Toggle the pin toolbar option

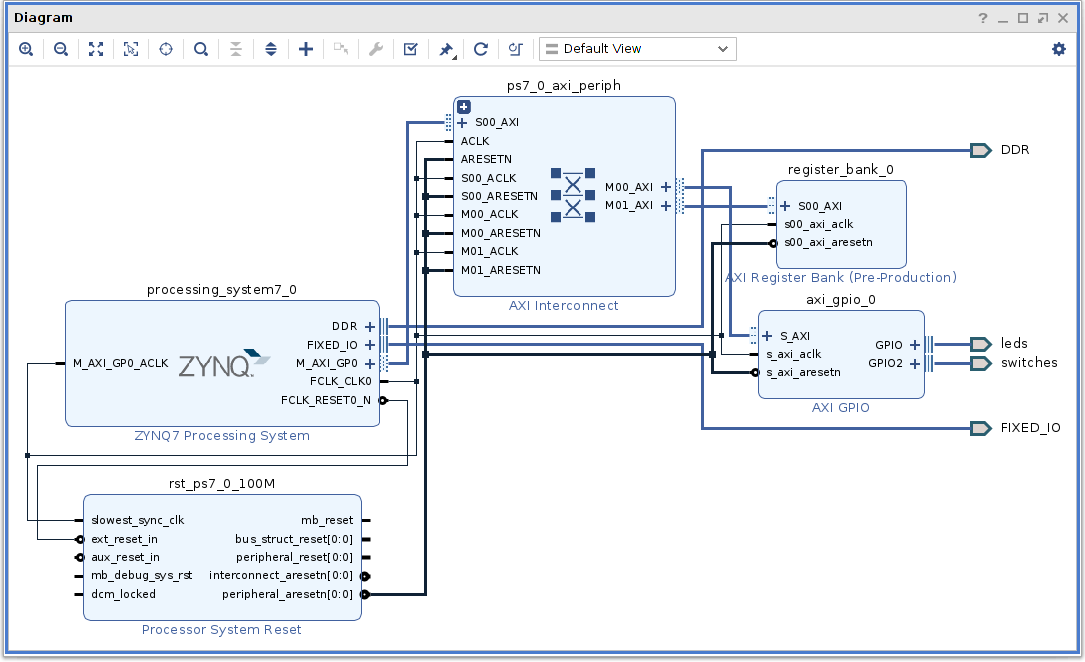446,49
